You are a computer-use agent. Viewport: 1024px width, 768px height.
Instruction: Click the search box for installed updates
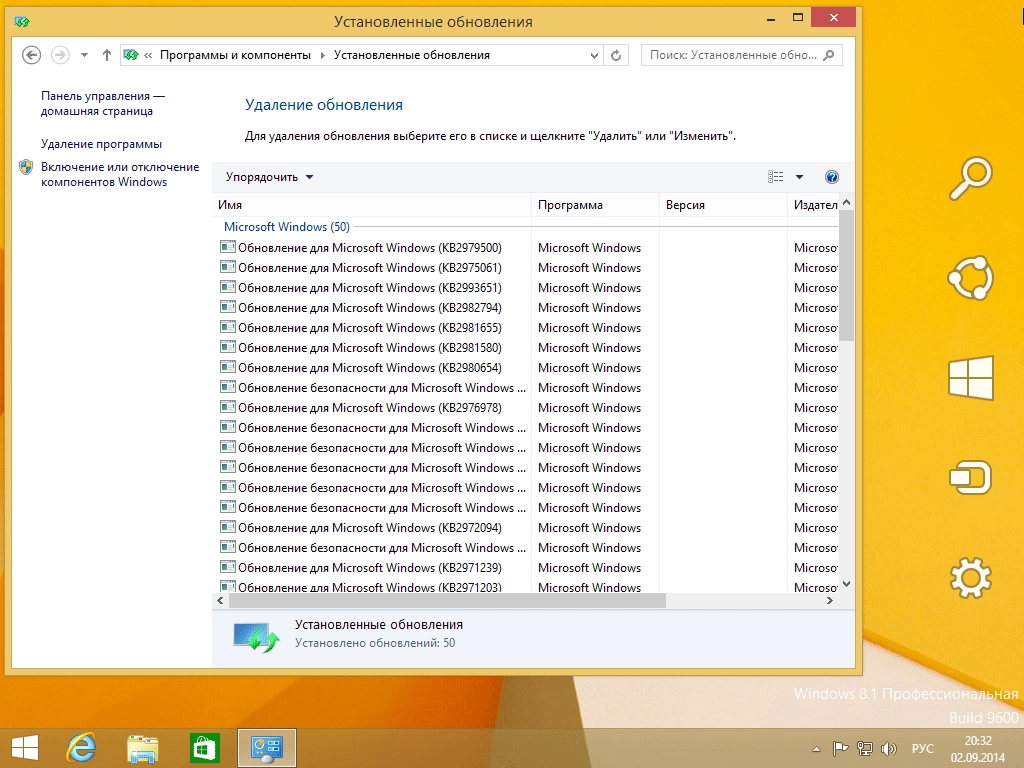741,56
